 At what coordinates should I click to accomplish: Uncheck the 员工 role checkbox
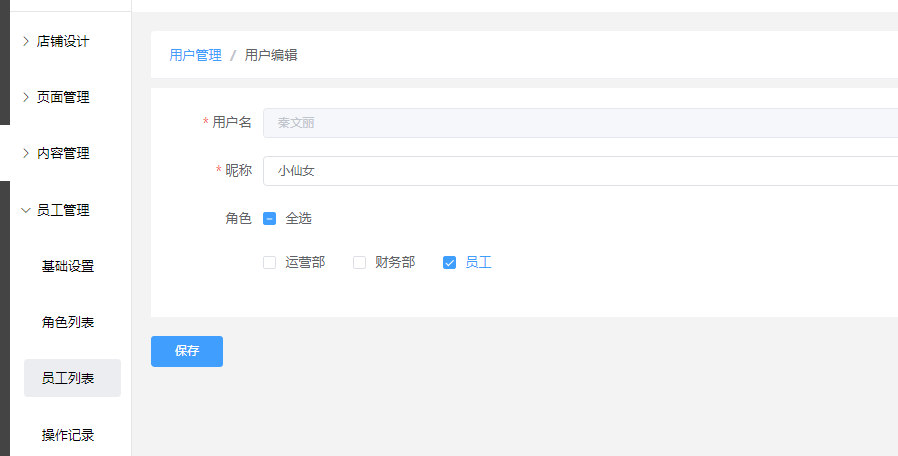449,263
